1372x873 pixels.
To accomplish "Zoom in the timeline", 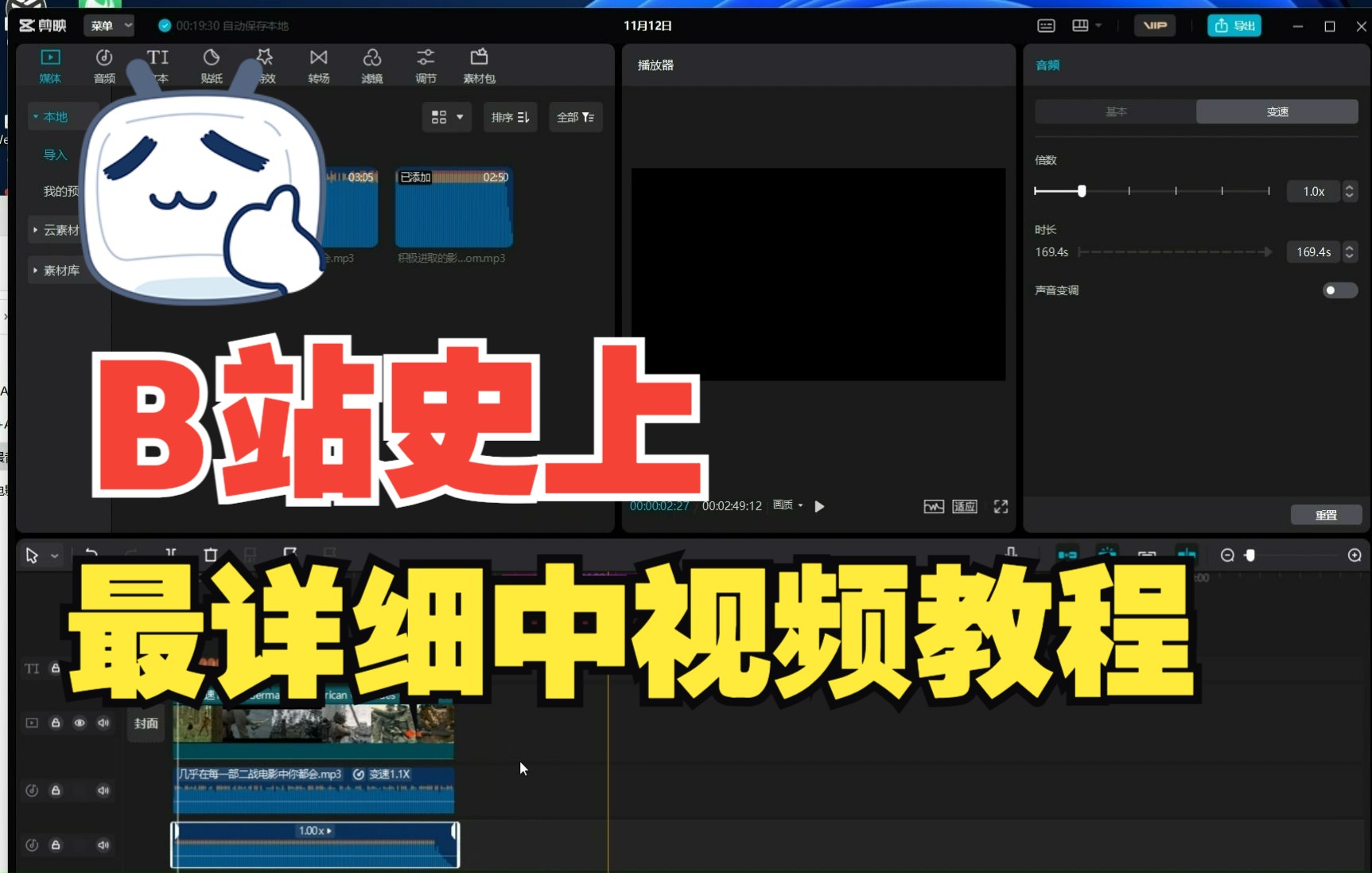I will coord(1355,555).
